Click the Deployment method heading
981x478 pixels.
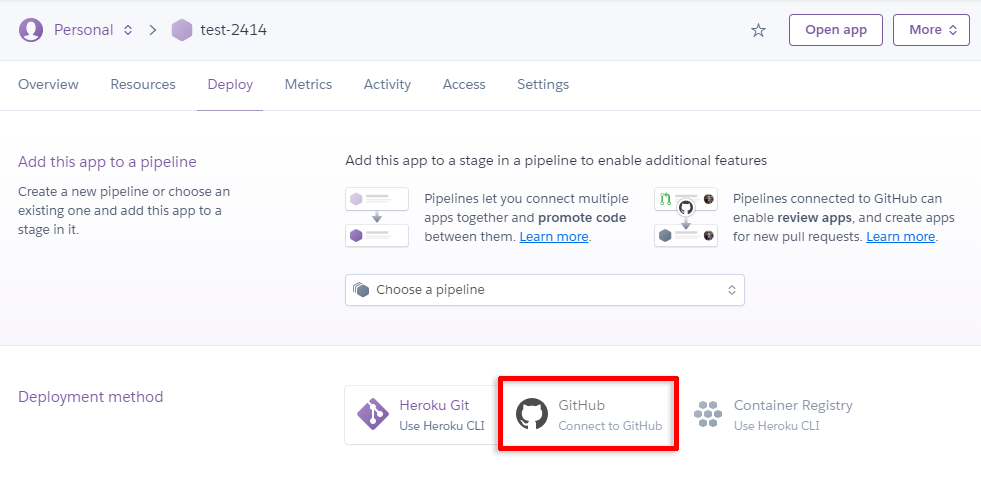point(91,397)
